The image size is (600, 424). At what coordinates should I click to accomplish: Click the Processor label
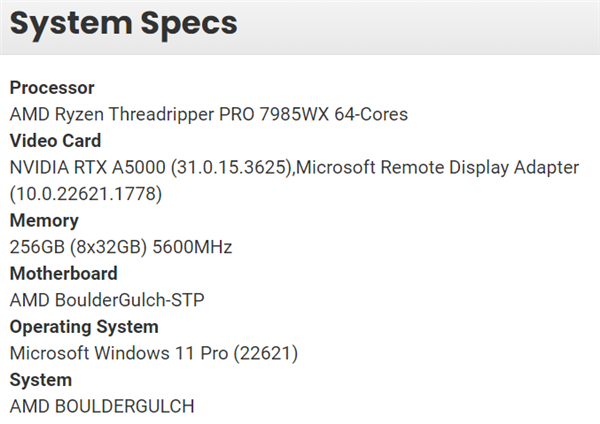pyautogui.click(x=52, y=88)
